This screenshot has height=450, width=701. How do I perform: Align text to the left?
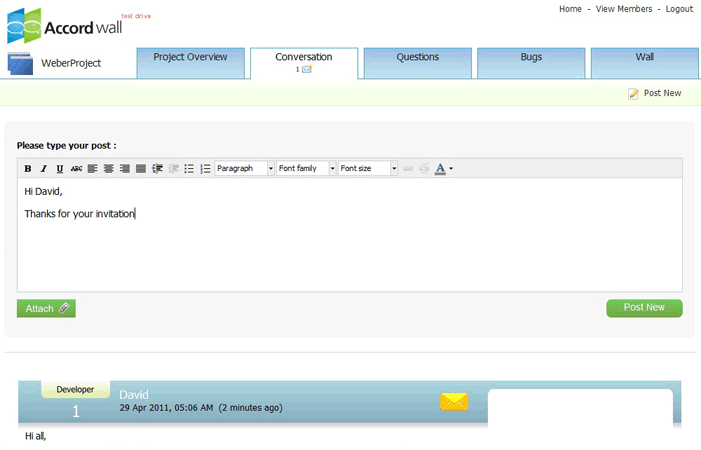coord(92,169)
